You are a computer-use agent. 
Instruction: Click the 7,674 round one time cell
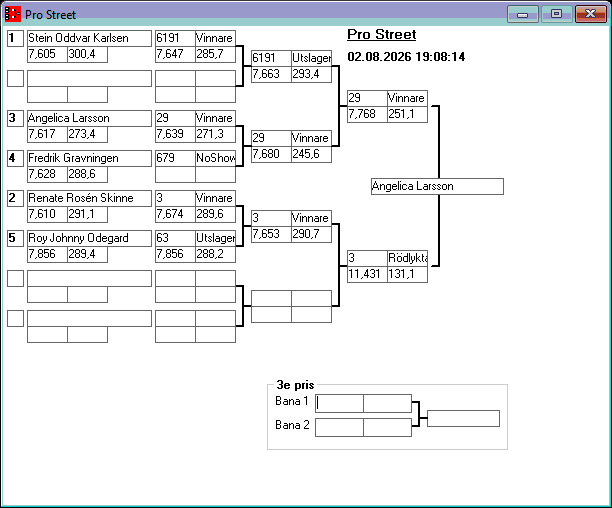point(175,214)
